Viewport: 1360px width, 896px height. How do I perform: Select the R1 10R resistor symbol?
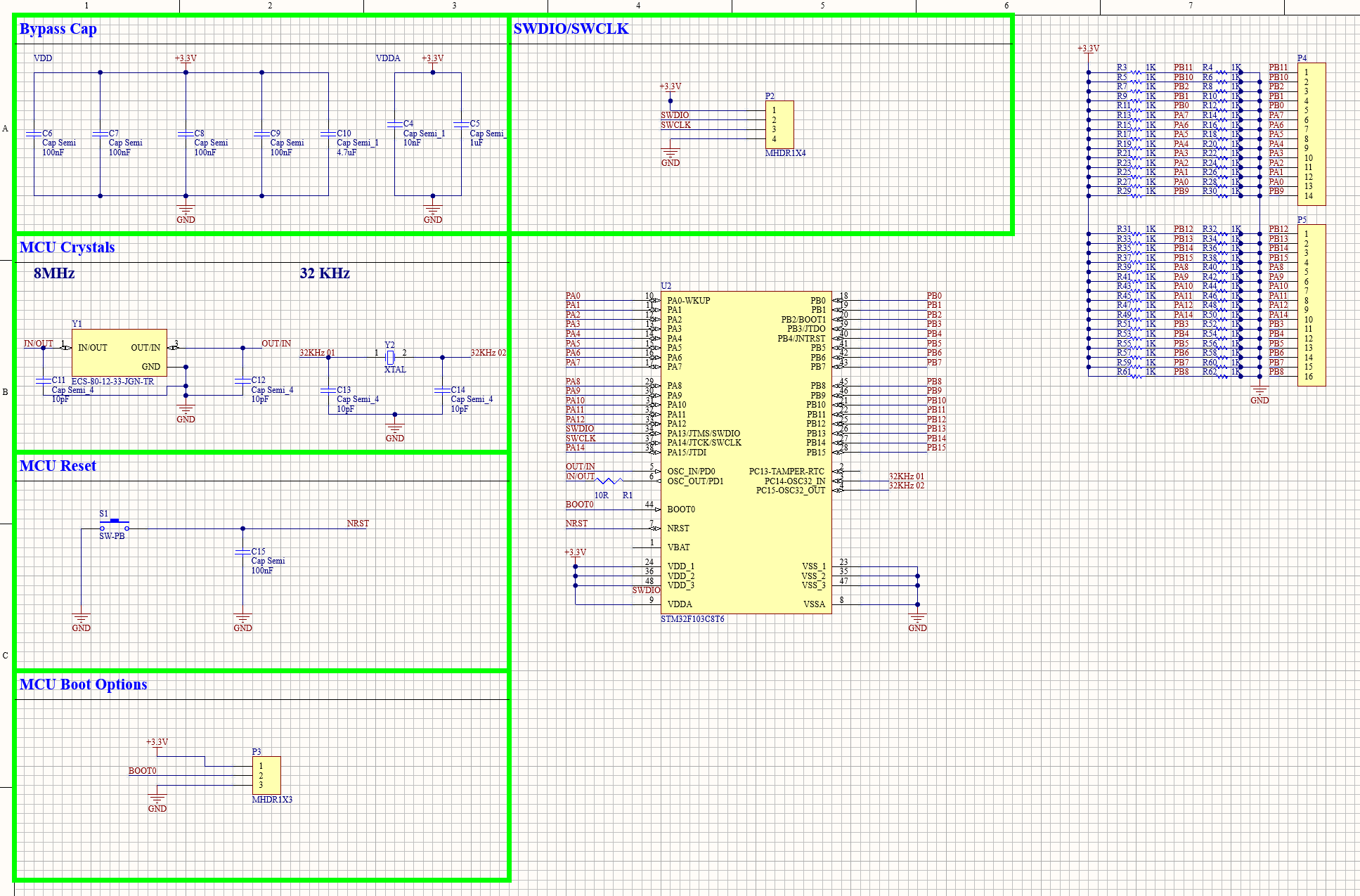(609, 481)
